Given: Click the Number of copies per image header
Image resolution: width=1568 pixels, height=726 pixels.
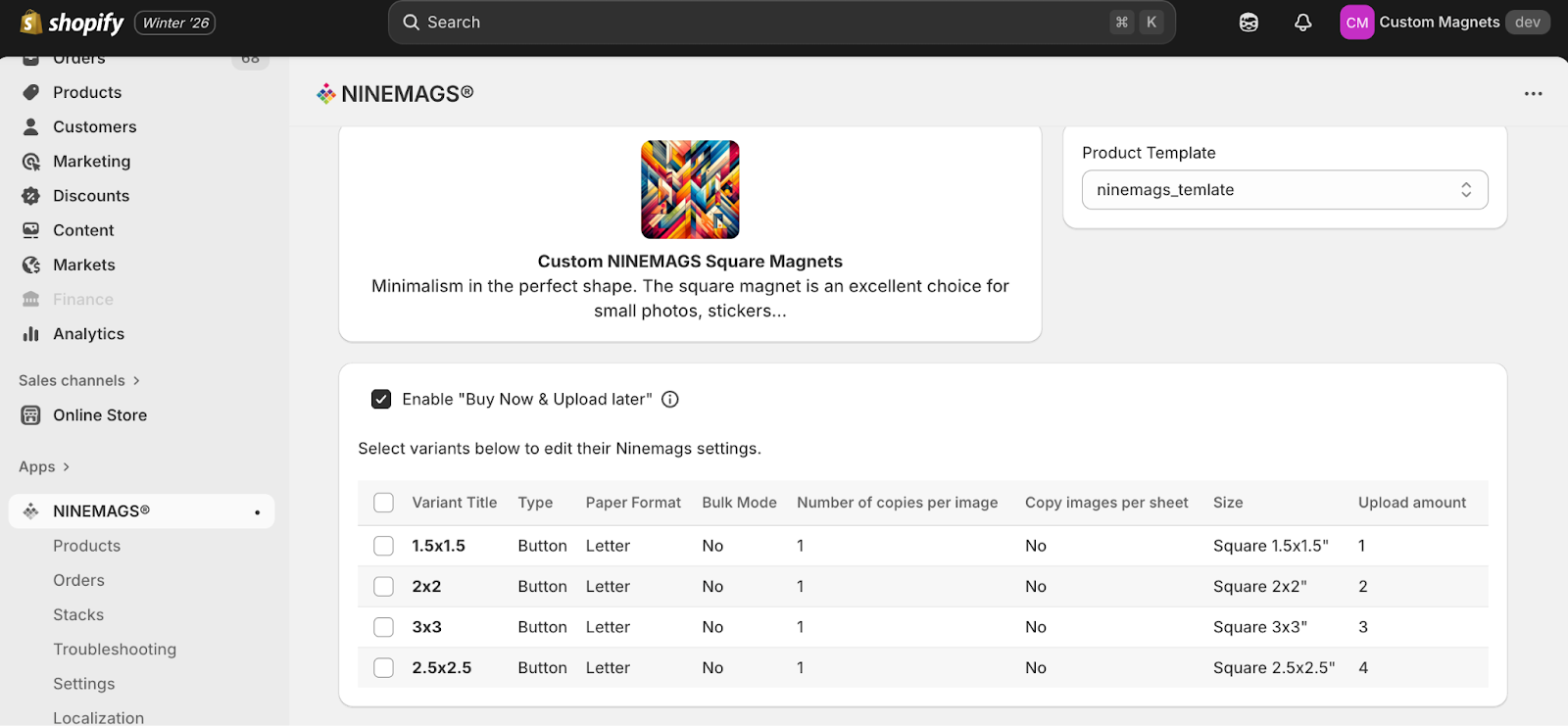Looking at the screenshot, I should tap(898, 503).
